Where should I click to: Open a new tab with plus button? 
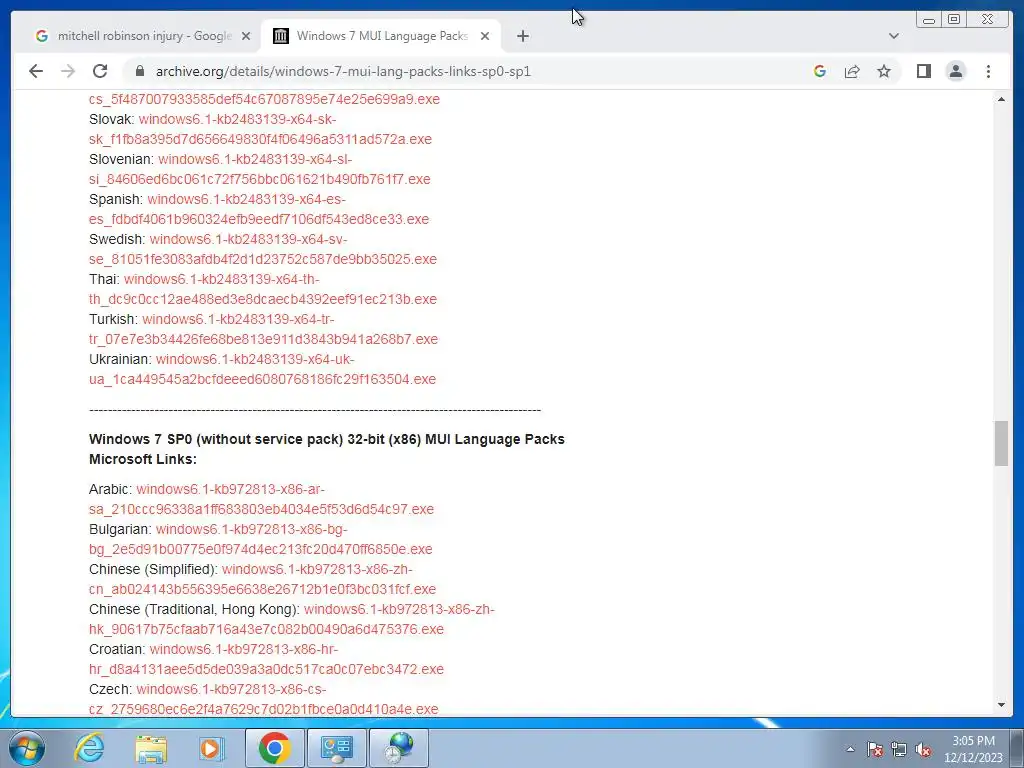(522, 36)
